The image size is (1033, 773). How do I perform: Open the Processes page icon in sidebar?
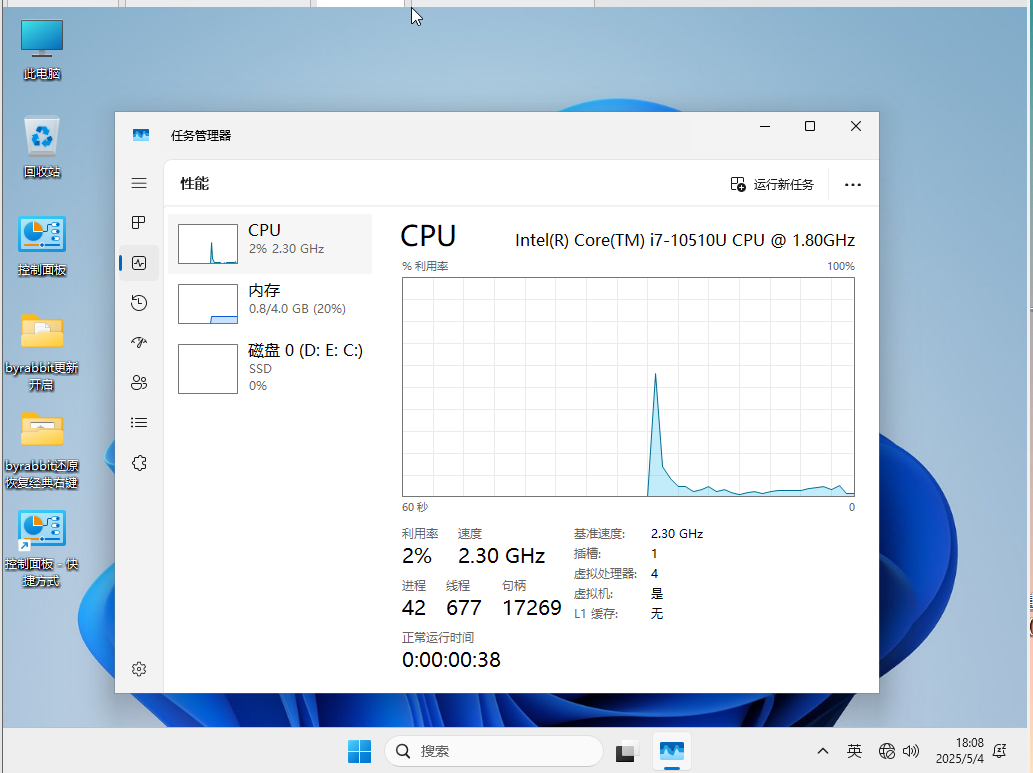coord(139,223)
